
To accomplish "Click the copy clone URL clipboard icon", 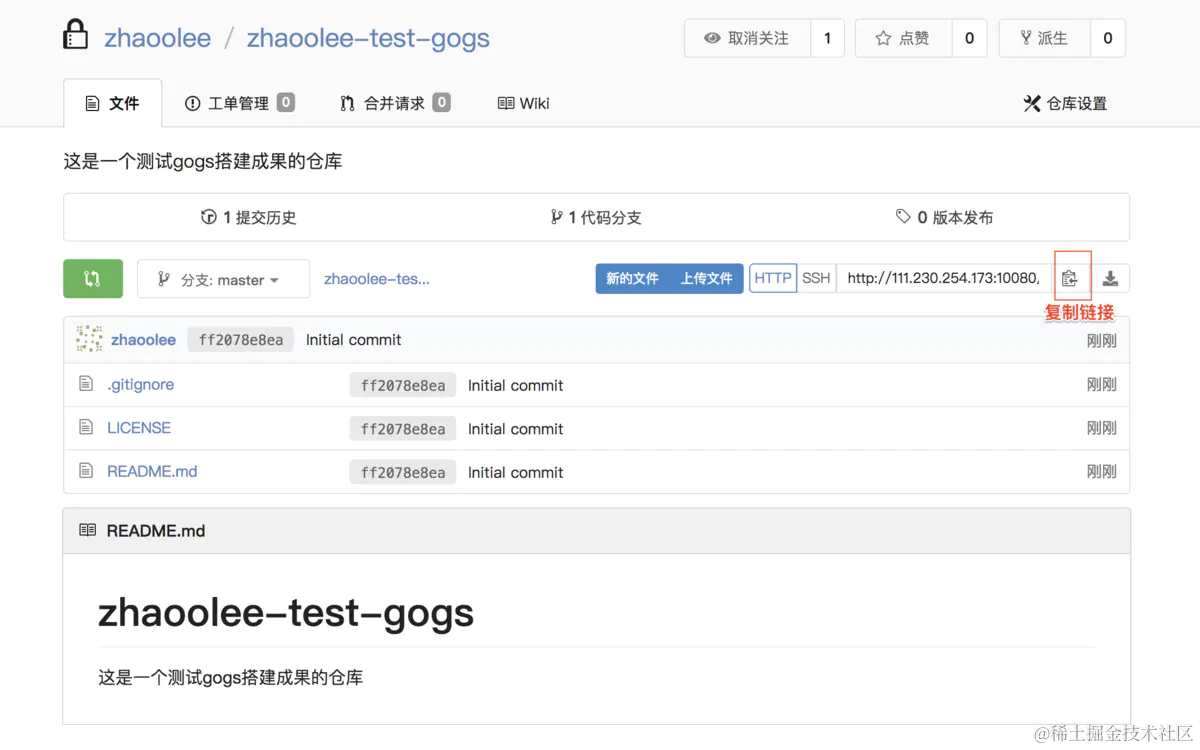I will (x=1070, y=279).
